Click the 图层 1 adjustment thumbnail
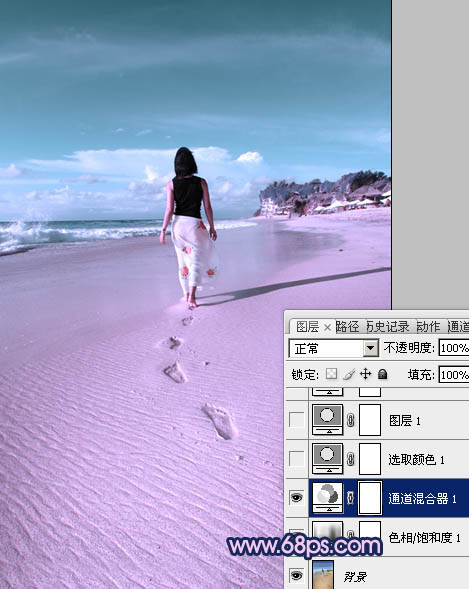Screen dimensions: 469x589 click(x=327, y=420)
